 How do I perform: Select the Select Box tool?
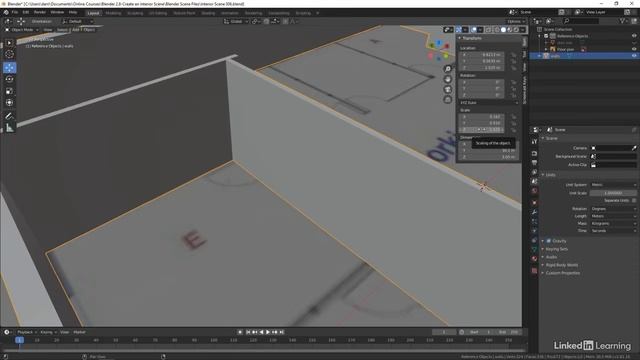[9, 43]
